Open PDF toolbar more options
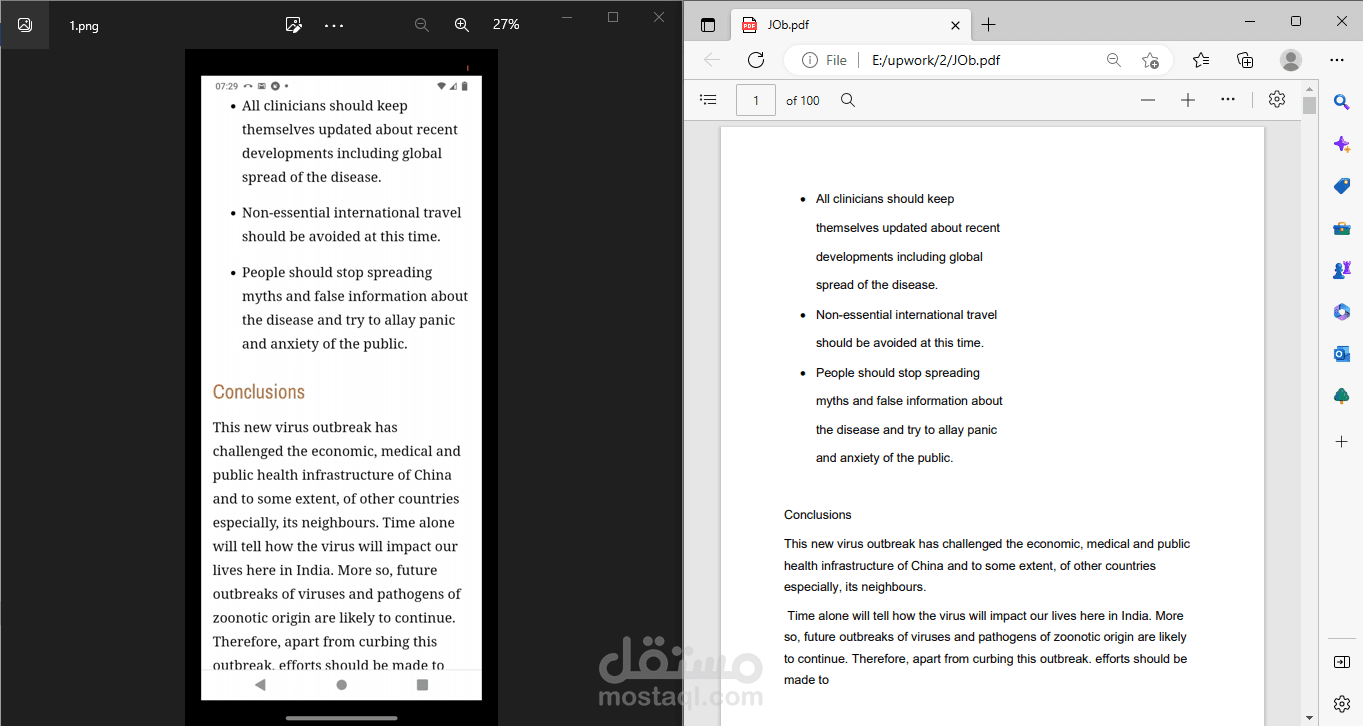 (x=1228, y=100)
